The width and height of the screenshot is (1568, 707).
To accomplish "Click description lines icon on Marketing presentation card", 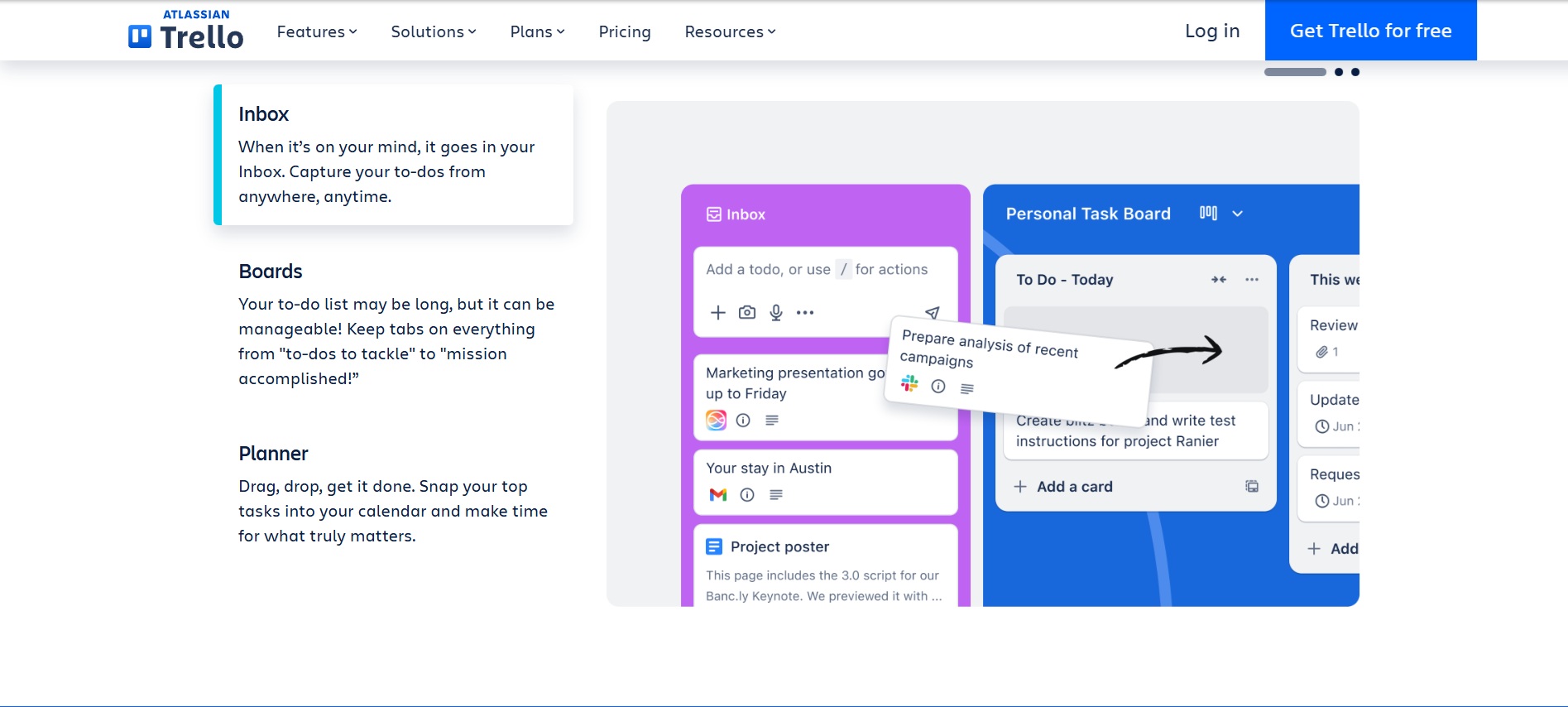I will [772, 420].
